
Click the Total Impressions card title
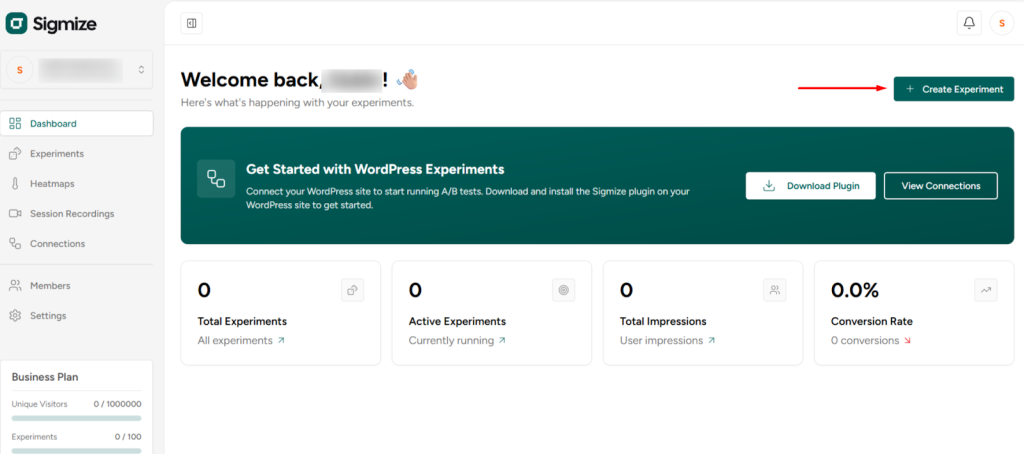point(663,321)
